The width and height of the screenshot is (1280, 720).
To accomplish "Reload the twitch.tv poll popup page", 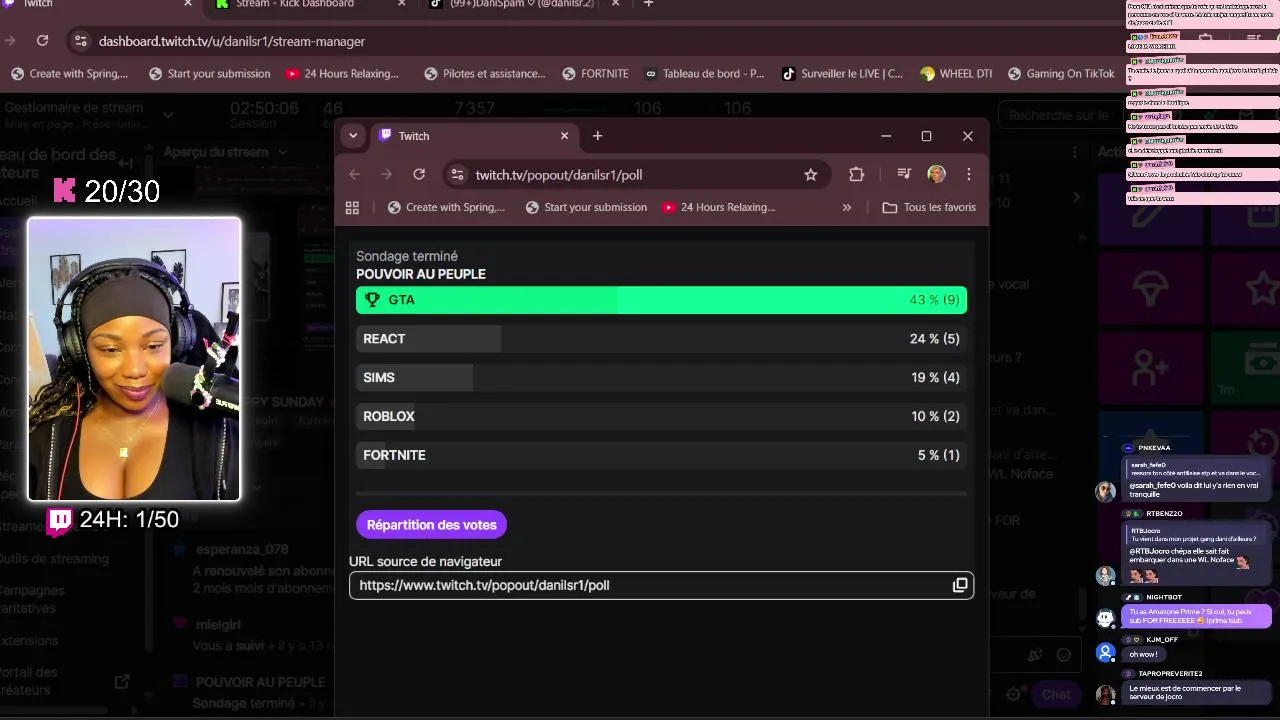I will point(419,174).
